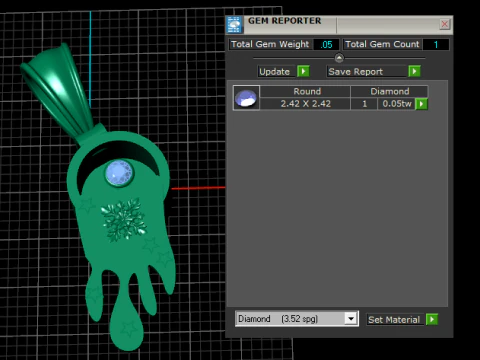Screen dimensions: 480x360
Task: Click the green arrow next to 0.05tw
Action: pos(421,104)
